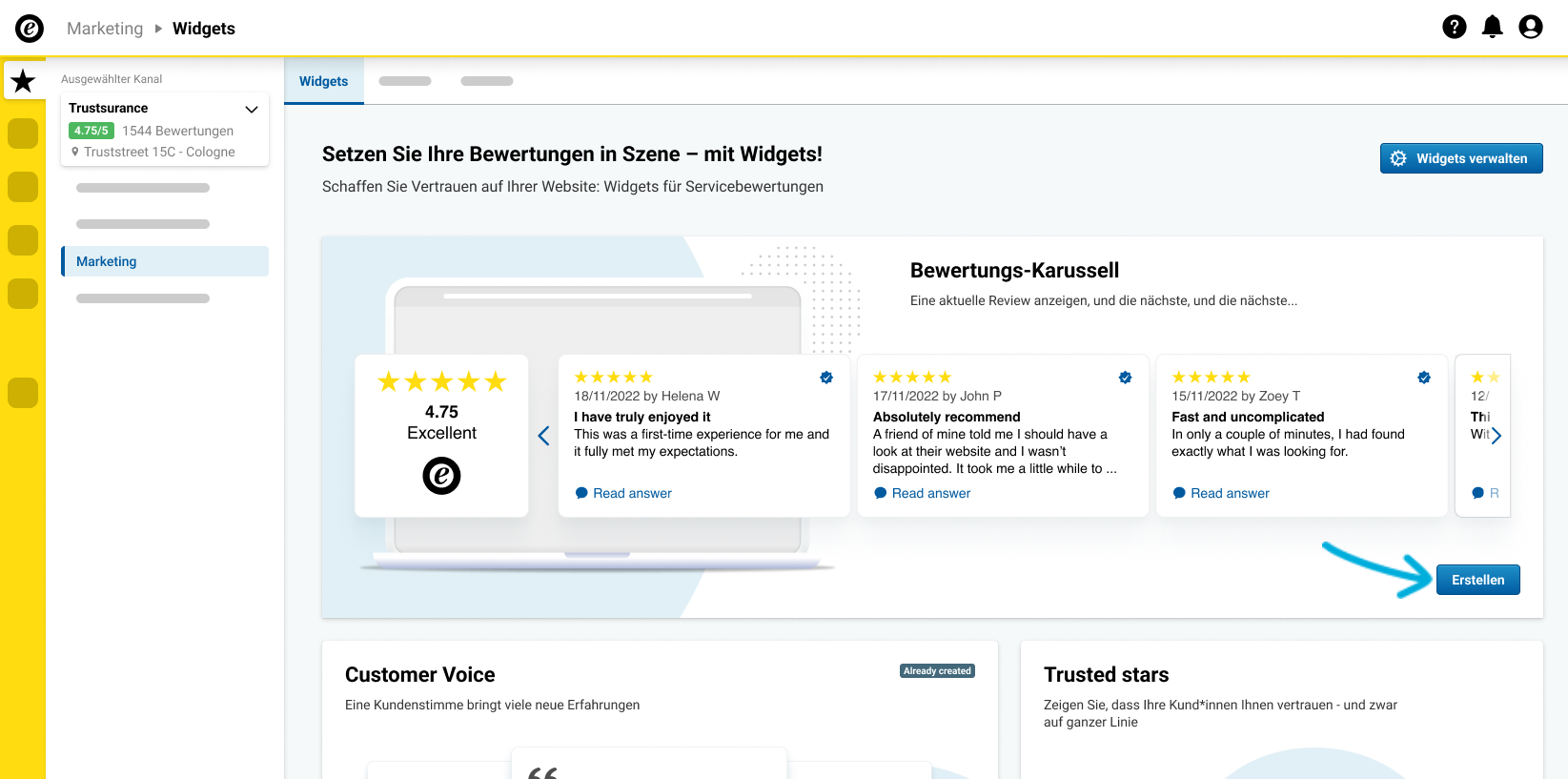Image resolution: width=1568 pixels, height=779 pixels.
Task: Click second yellow sidebar square below star
Action: [x=23, y=187]
